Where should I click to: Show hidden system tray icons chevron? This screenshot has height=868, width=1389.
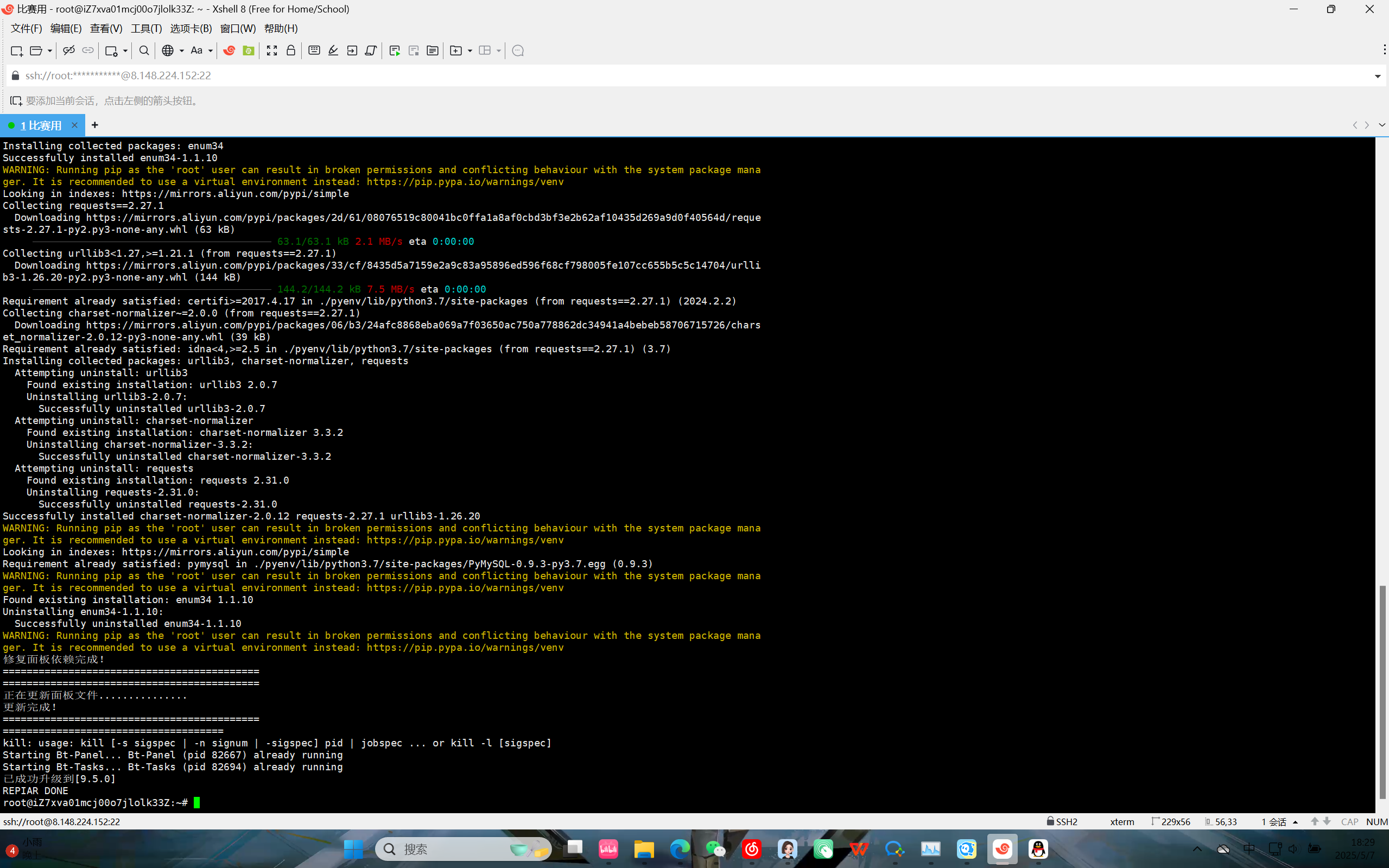click(x=1197, y=849)
